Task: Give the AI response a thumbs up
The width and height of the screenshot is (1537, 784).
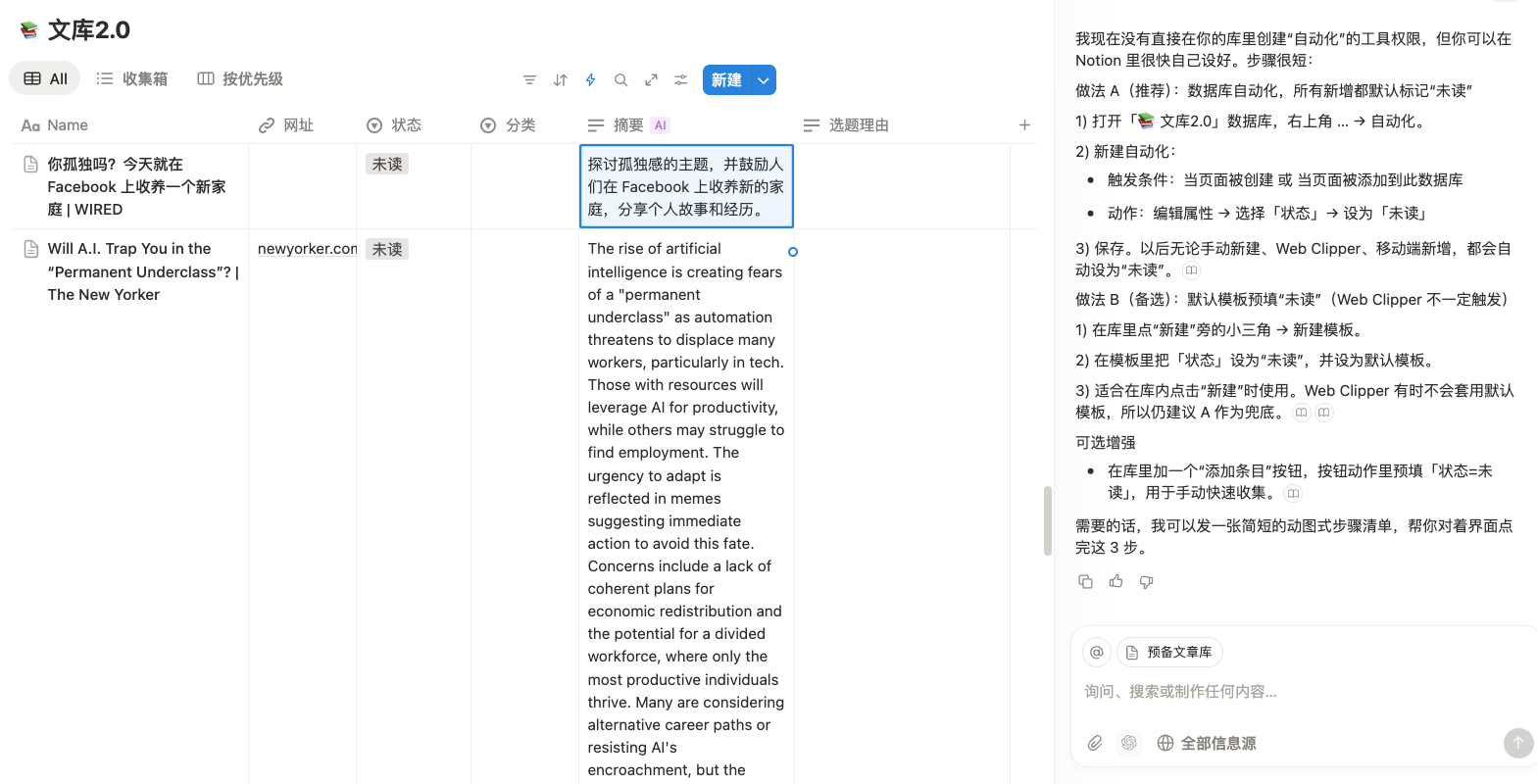Action: pos(1116,581)
